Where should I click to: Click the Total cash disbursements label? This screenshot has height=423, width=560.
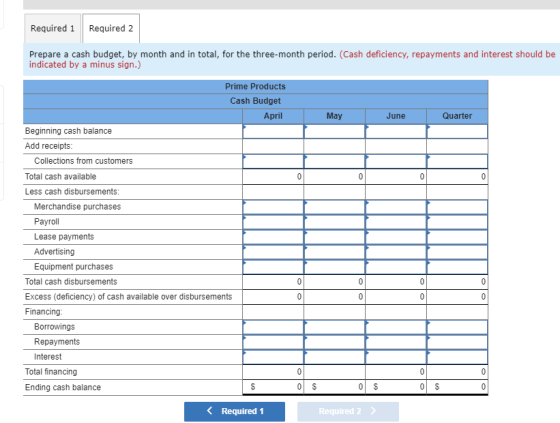(x=71, y=282)
